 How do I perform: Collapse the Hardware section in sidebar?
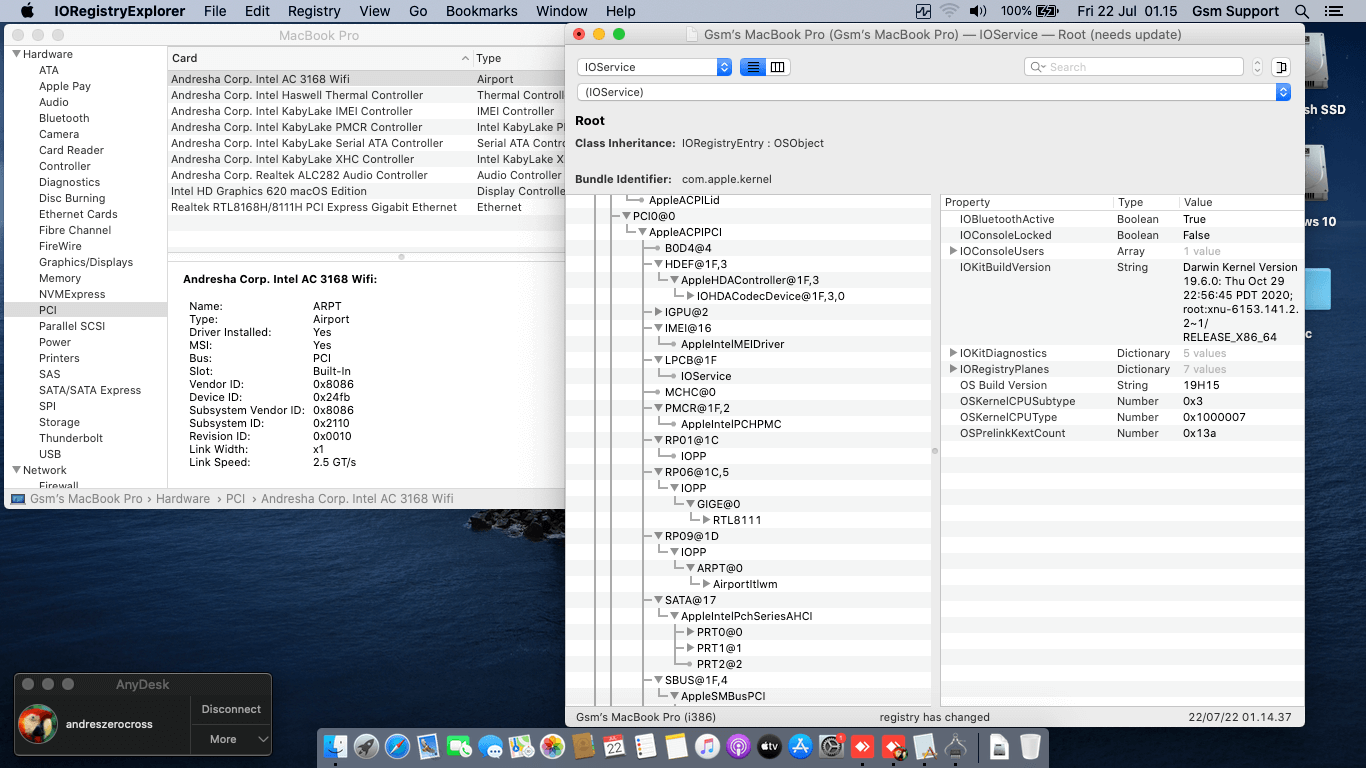click(16, 54)
